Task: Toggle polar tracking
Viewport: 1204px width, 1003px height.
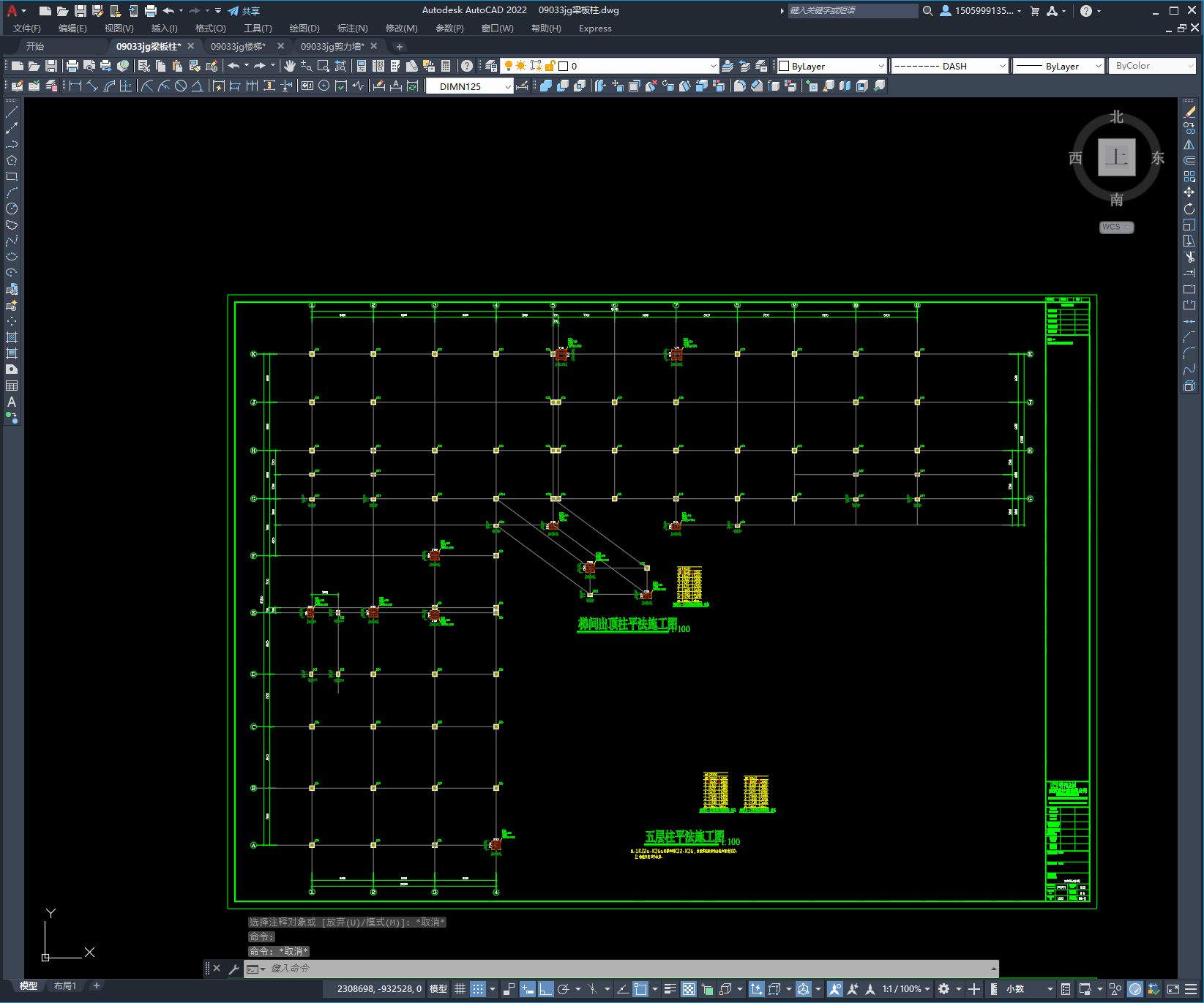Action: (563, 989)
